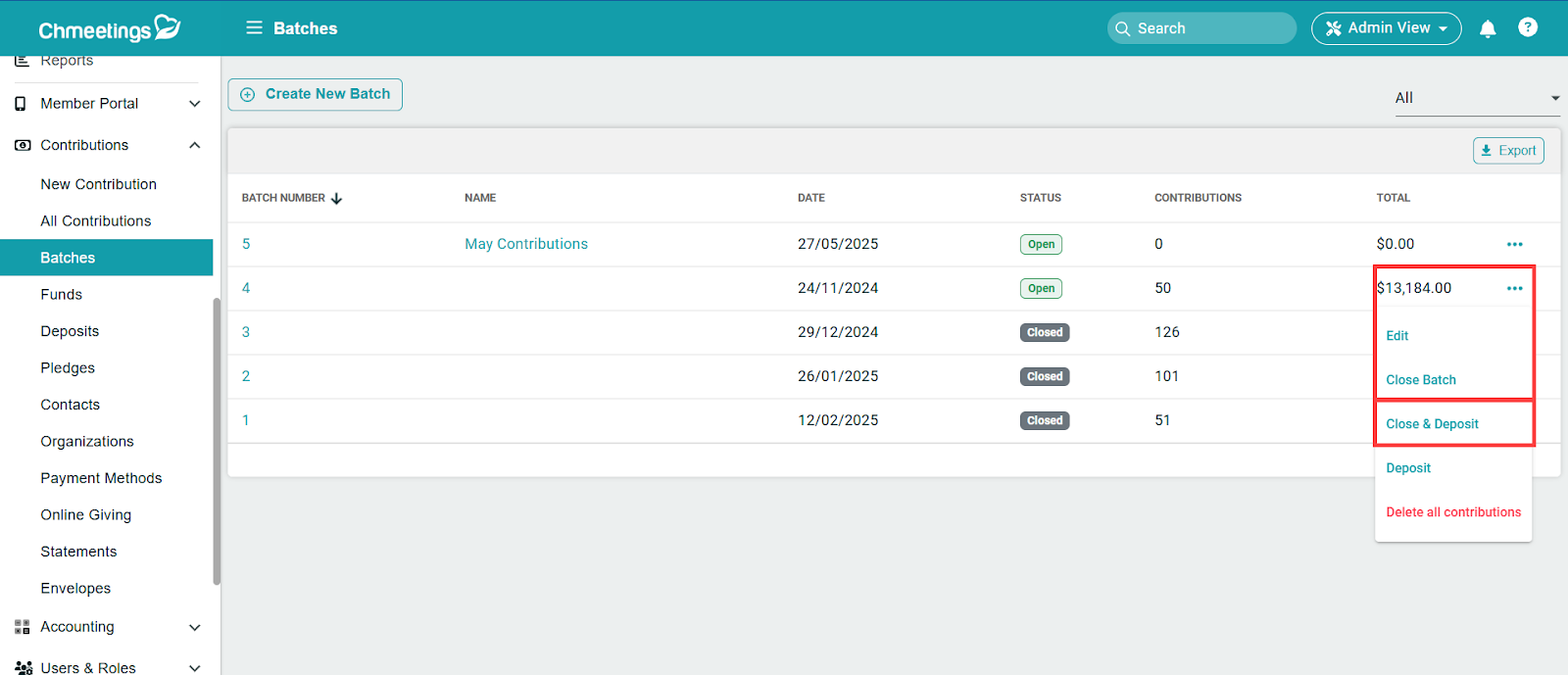This screenshot has width=1568, height=675.
Task: Click the Admin View tools icon
Action: pos(1333,28)
